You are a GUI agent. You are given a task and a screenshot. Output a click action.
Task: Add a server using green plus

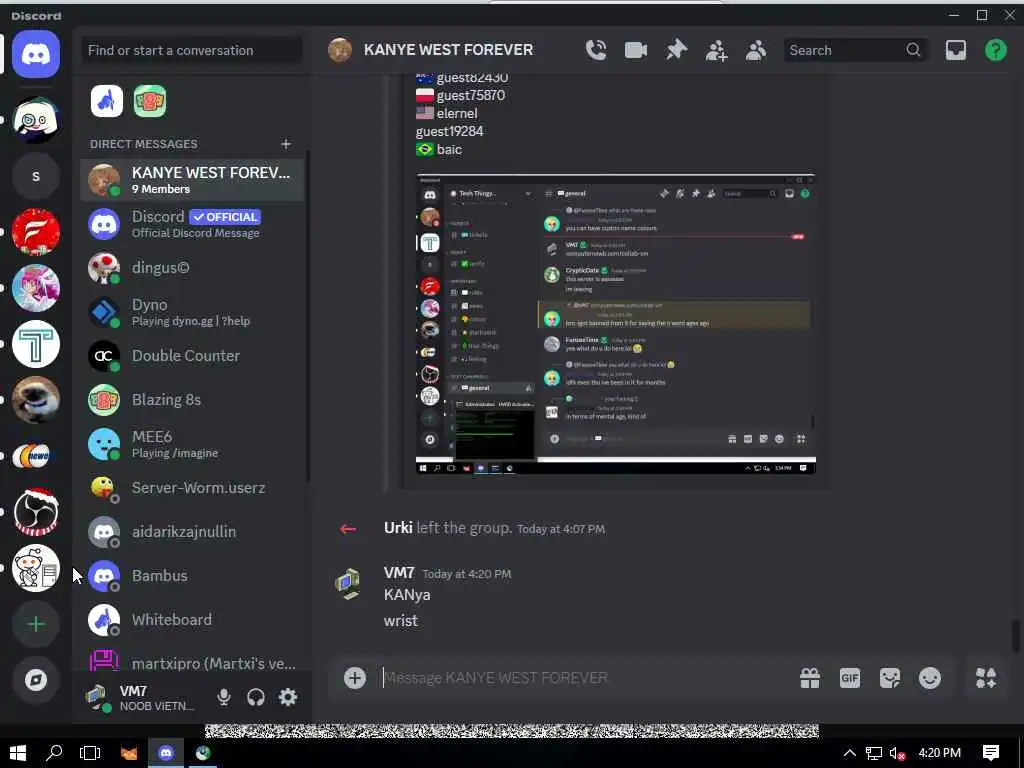tap(36, 624)
